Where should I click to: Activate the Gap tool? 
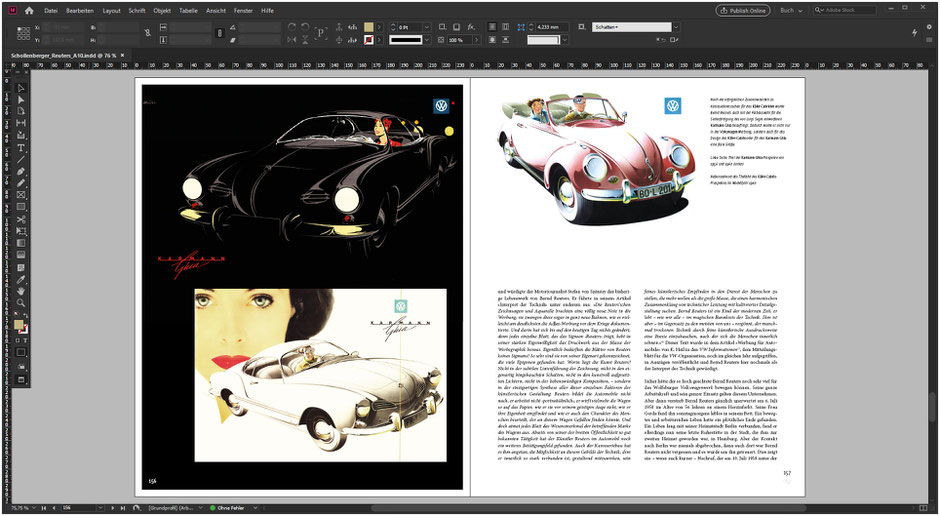click(x=21, y=123)
